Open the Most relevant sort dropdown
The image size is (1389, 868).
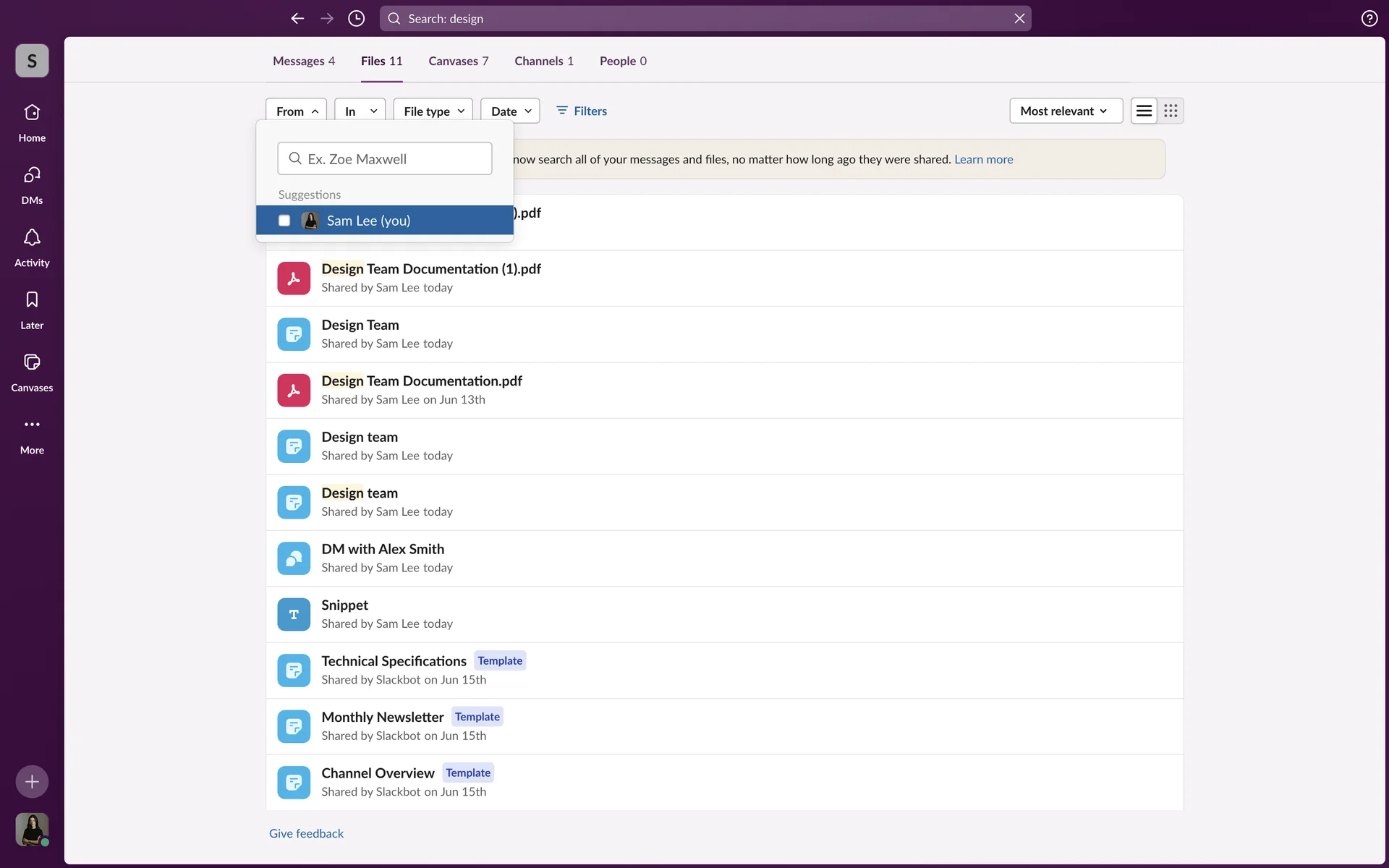click(x=1065, y=111)
